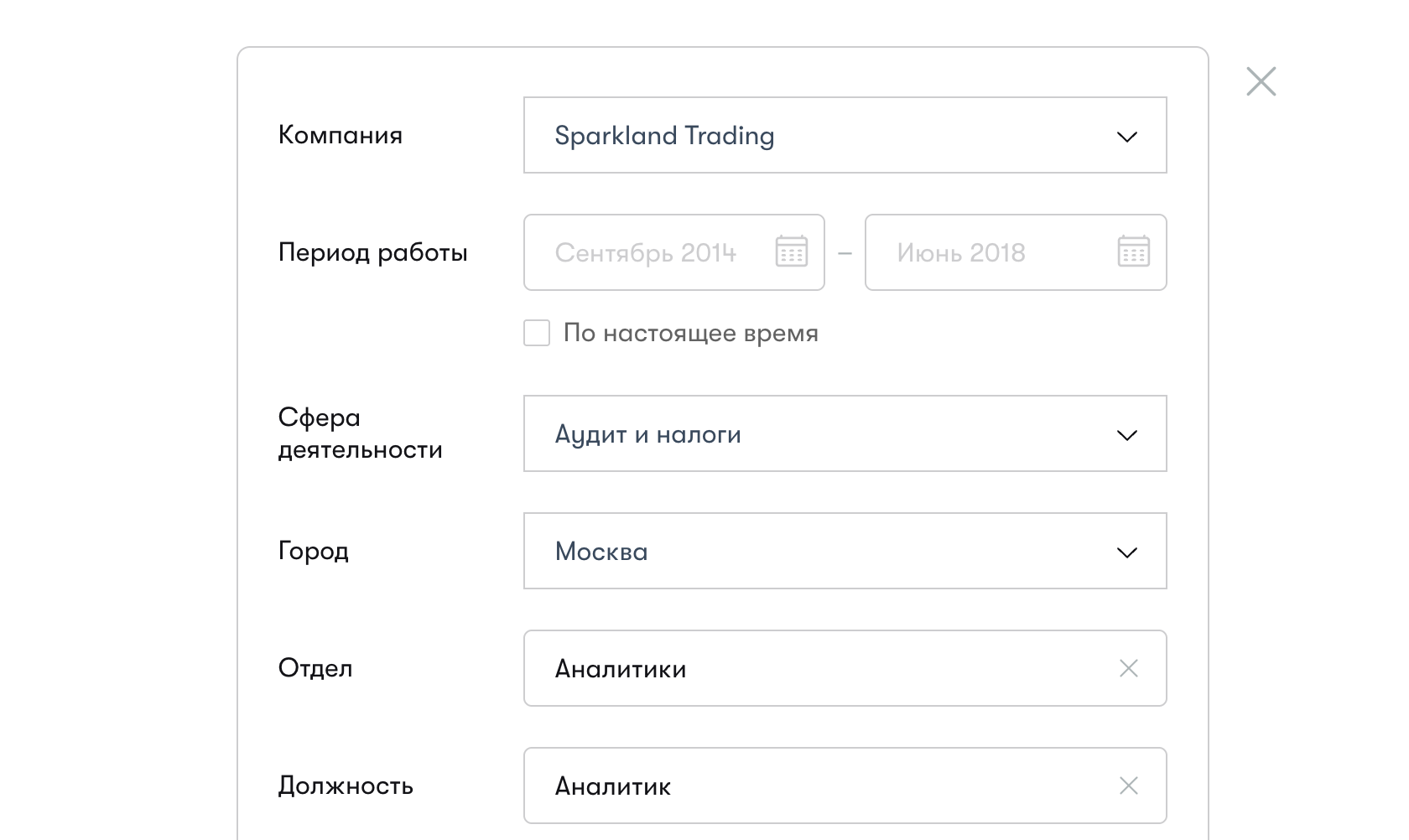Image resolution: width=1409 pixels, height=840 pixels.
Task: Clear the Отдел field value
Action: 1128,668
